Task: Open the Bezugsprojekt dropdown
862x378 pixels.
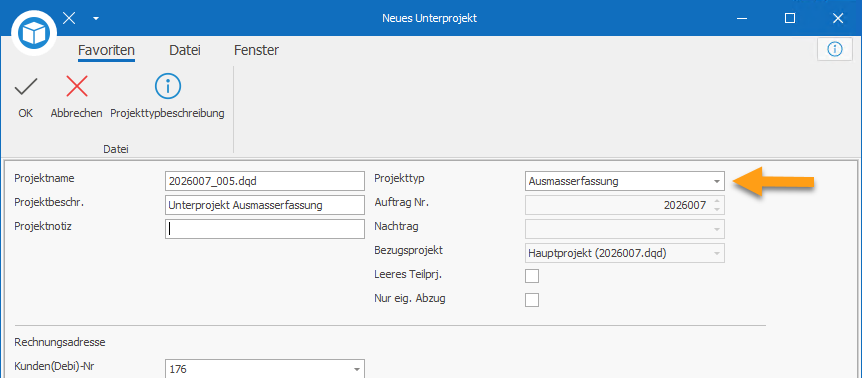Action: (716, 253)
